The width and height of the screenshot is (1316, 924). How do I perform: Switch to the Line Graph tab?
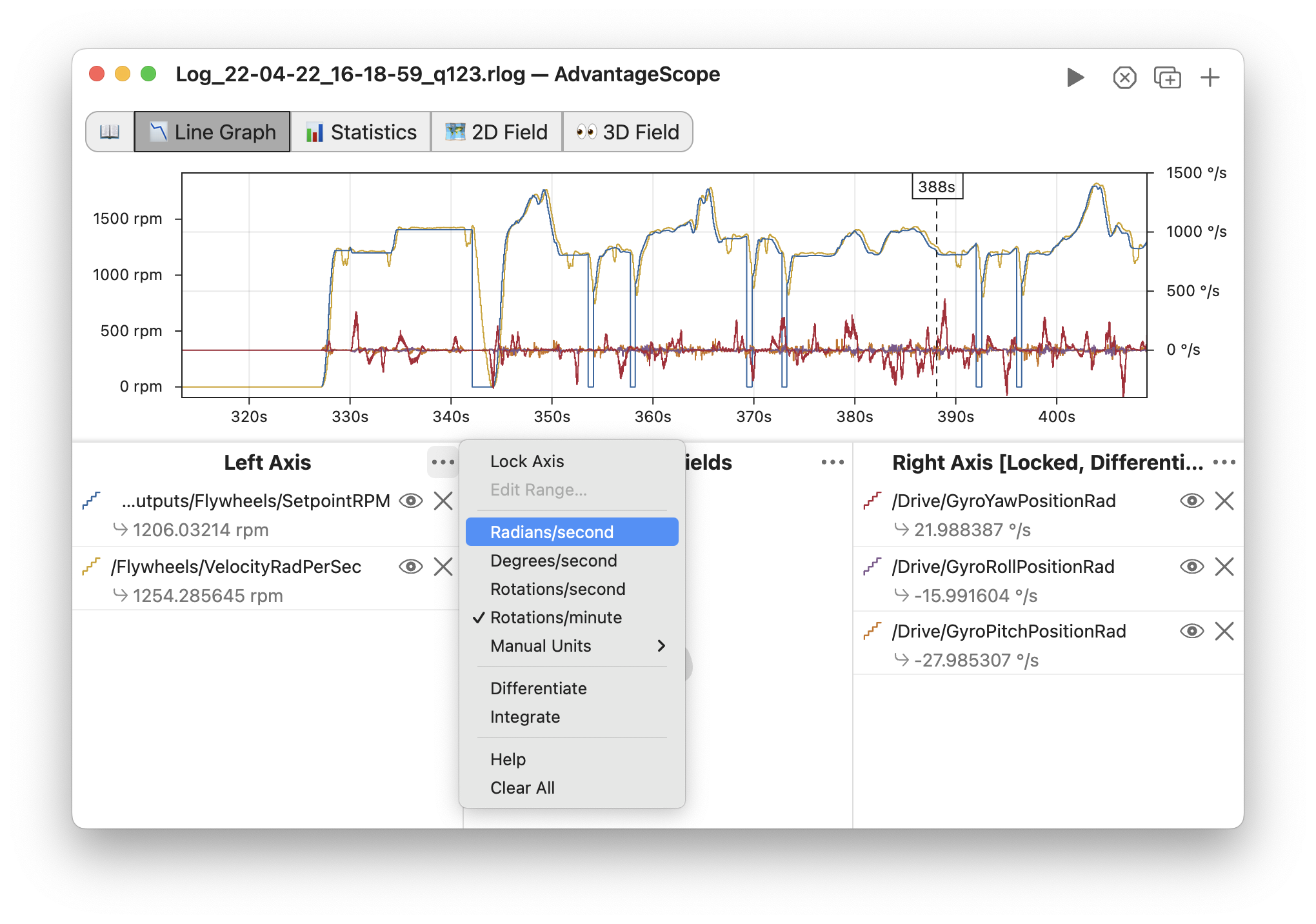212,132
